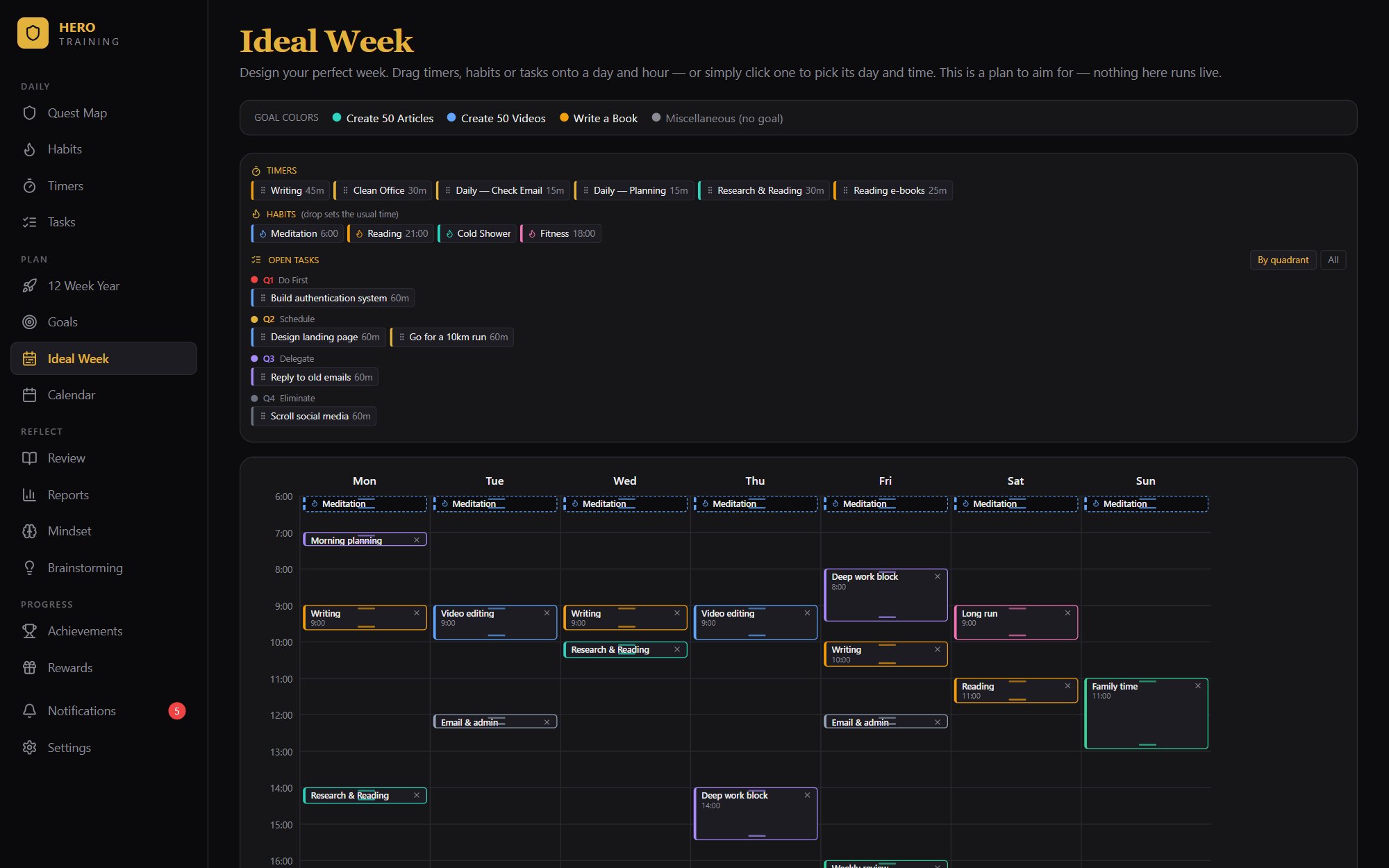Click the Wed column header
The height and width of the screenshot is (868, 1389).
(624, 481)
